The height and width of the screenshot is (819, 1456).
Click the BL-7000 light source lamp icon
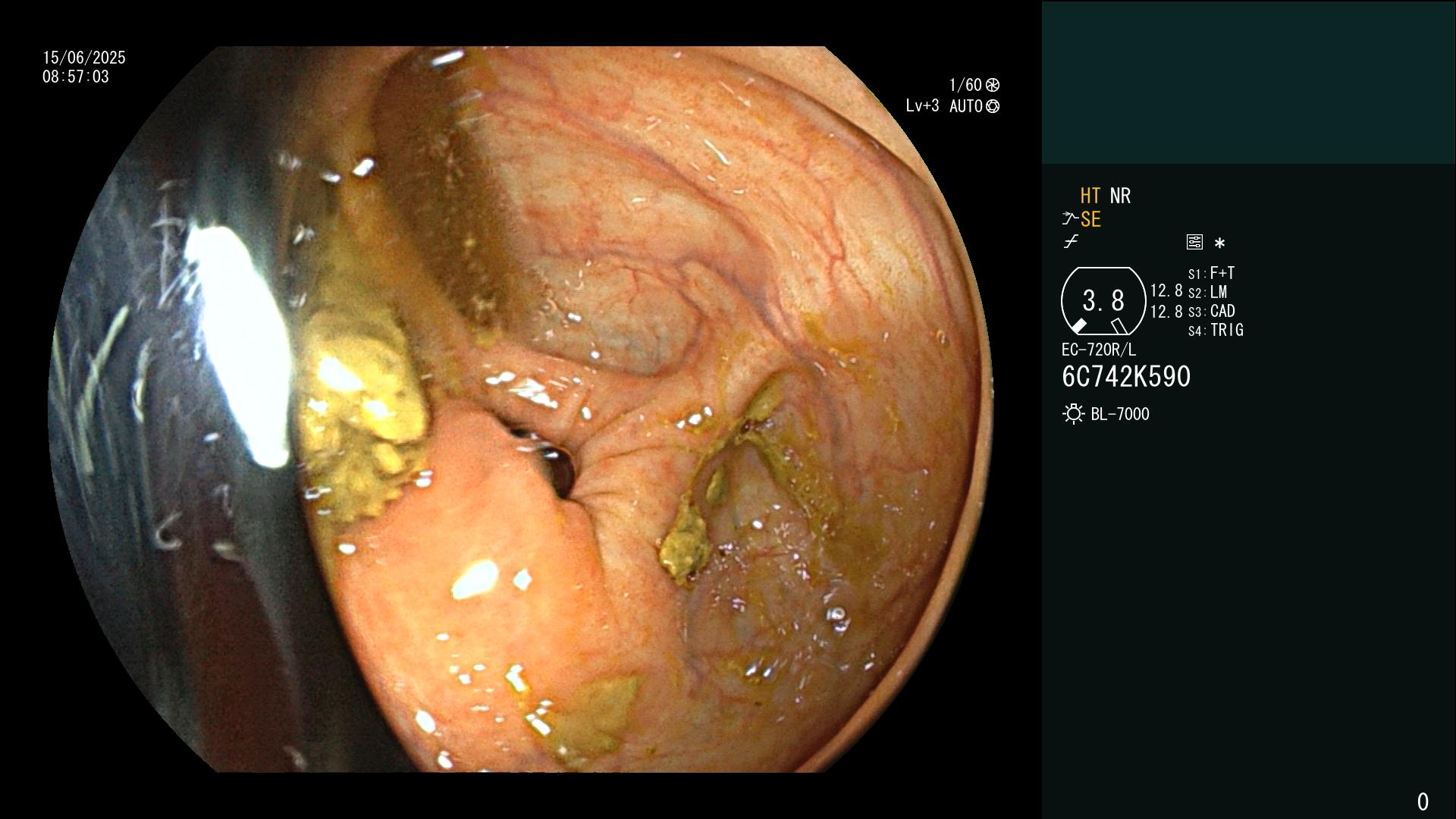(1073, 414)
